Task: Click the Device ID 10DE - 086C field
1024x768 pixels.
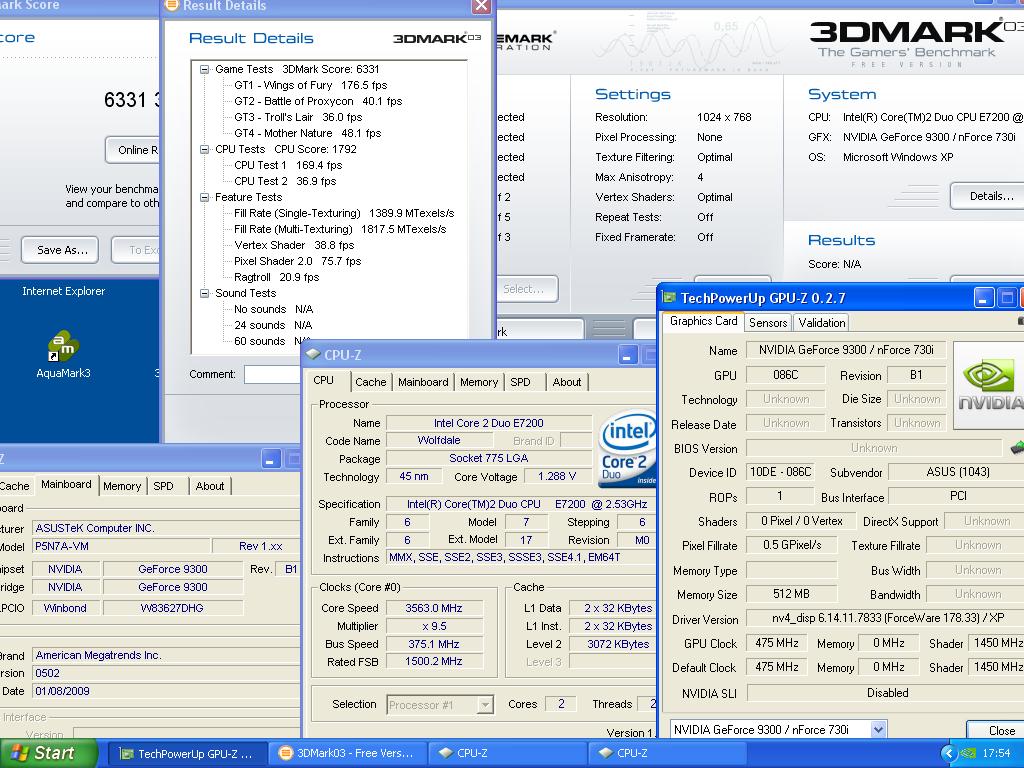Action: click(780, 472)
